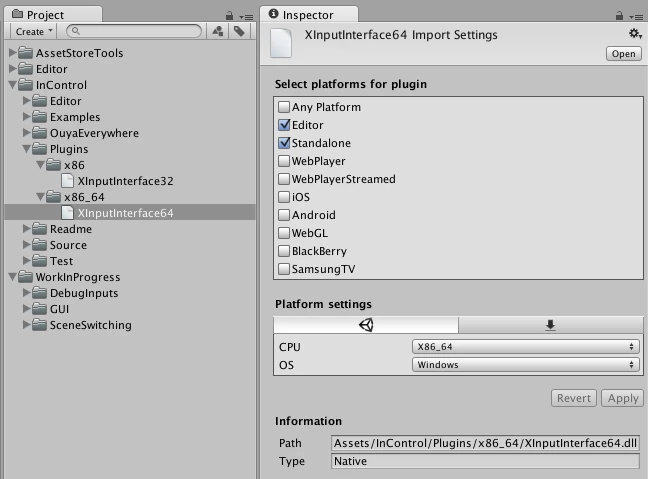
Task: Enable the BlackBerry platform checkbox
Action: coord(284,251)
